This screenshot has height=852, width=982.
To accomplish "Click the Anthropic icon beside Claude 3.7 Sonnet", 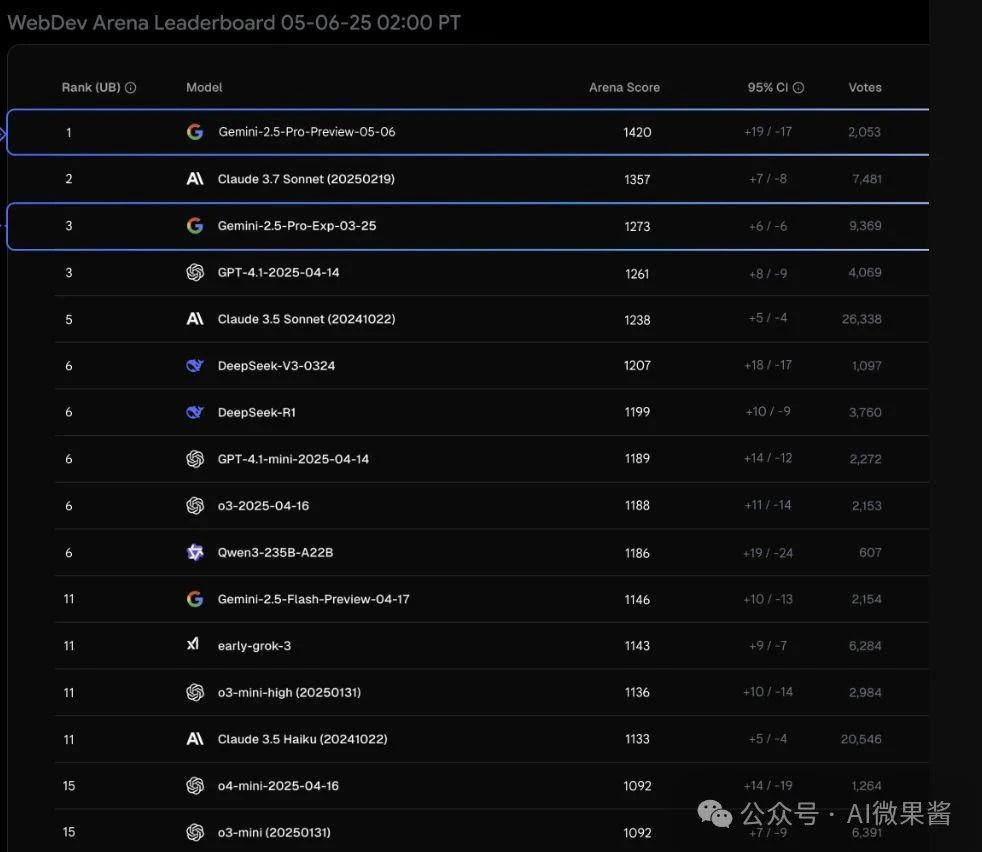I will click(x=195, y=179).
